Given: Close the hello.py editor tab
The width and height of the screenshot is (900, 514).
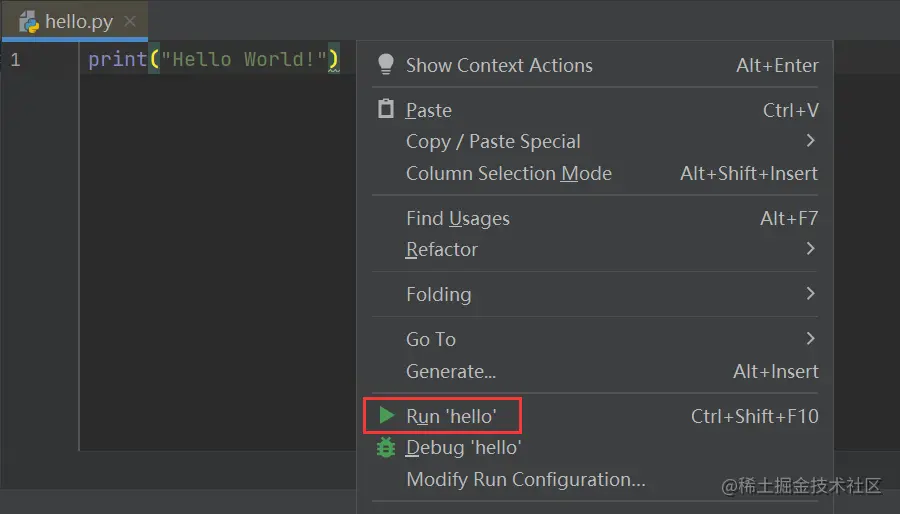Looking at the screenshot, I should click(x=130, y=21).
